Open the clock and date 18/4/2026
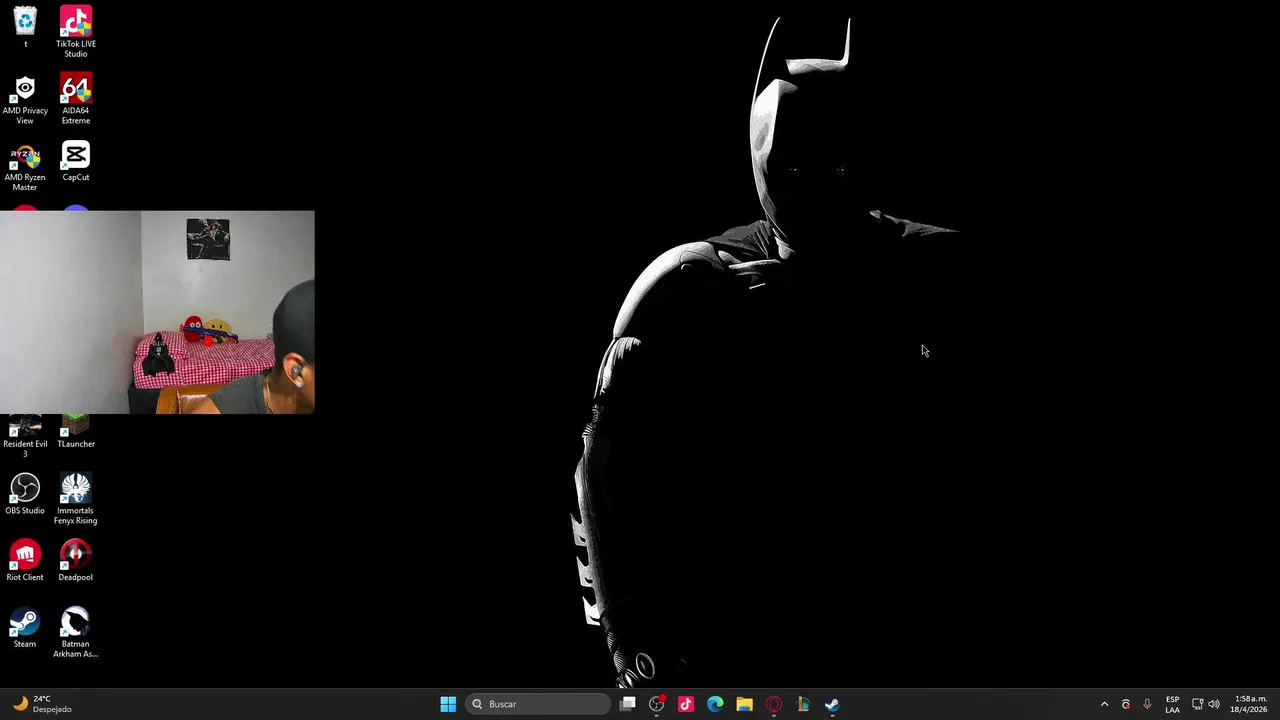The image size is (1280, 720). coord(1250,704)
